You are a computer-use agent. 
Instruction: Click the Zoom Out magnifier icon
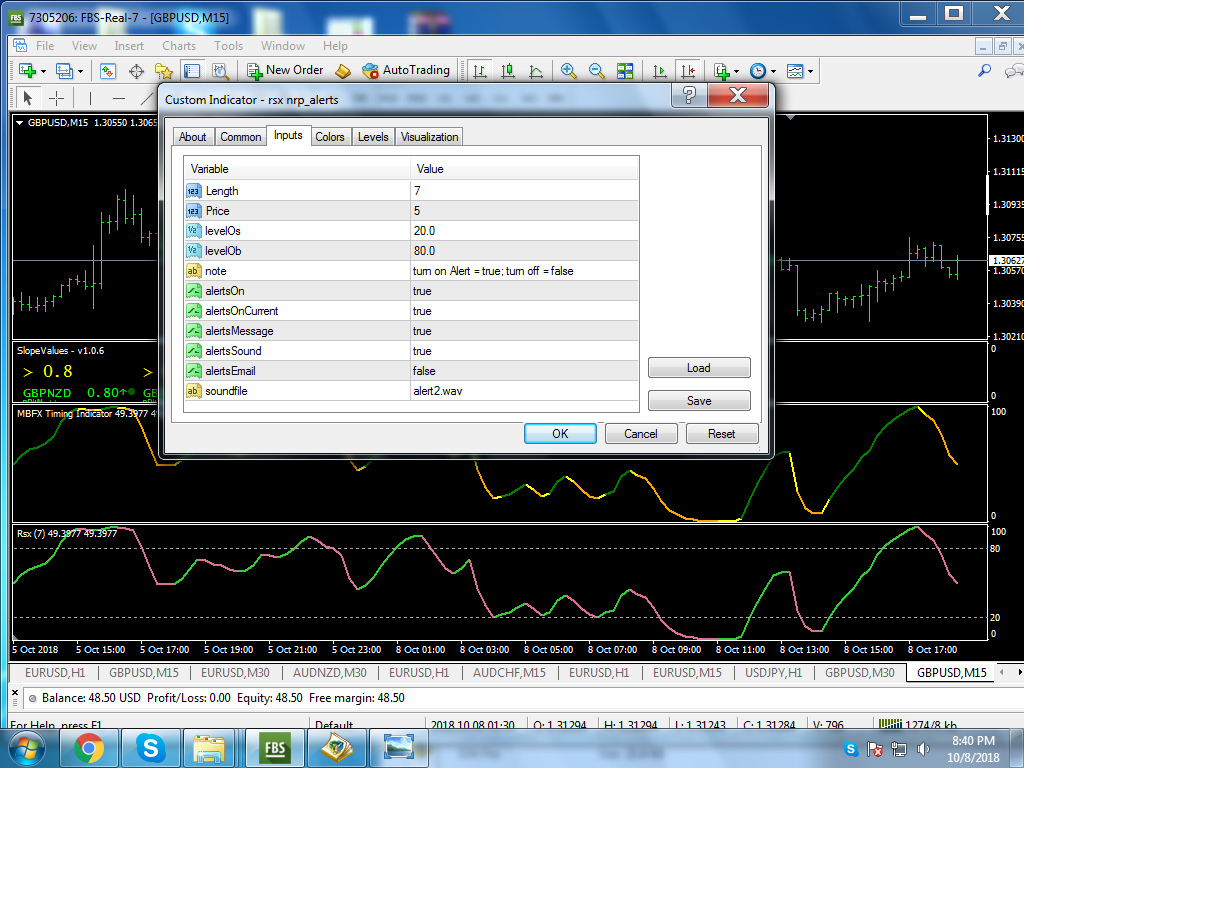[x=597, y=71]
